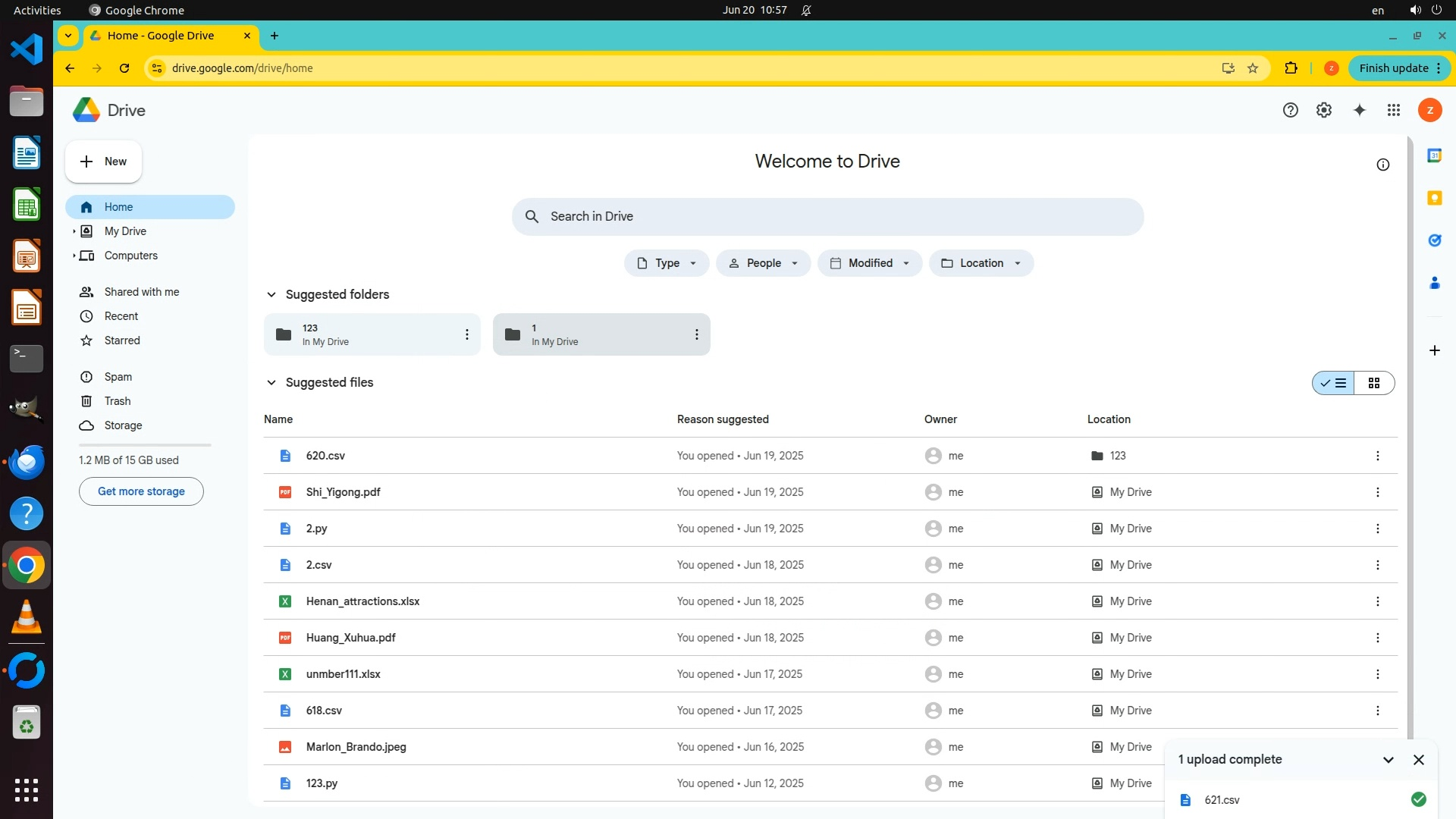The width and height of the screenshot is (1456, 819).
Task: Open the Gemini sparkle icon
Action: tap(1360, 111)
